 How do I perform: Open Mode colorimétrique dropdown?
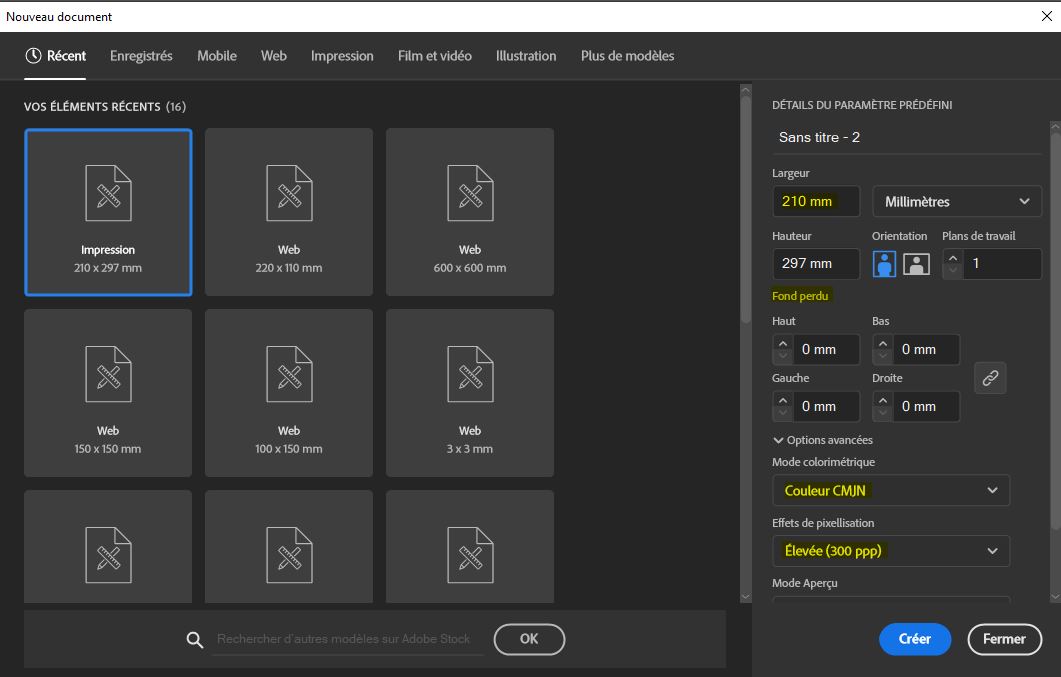891,490
